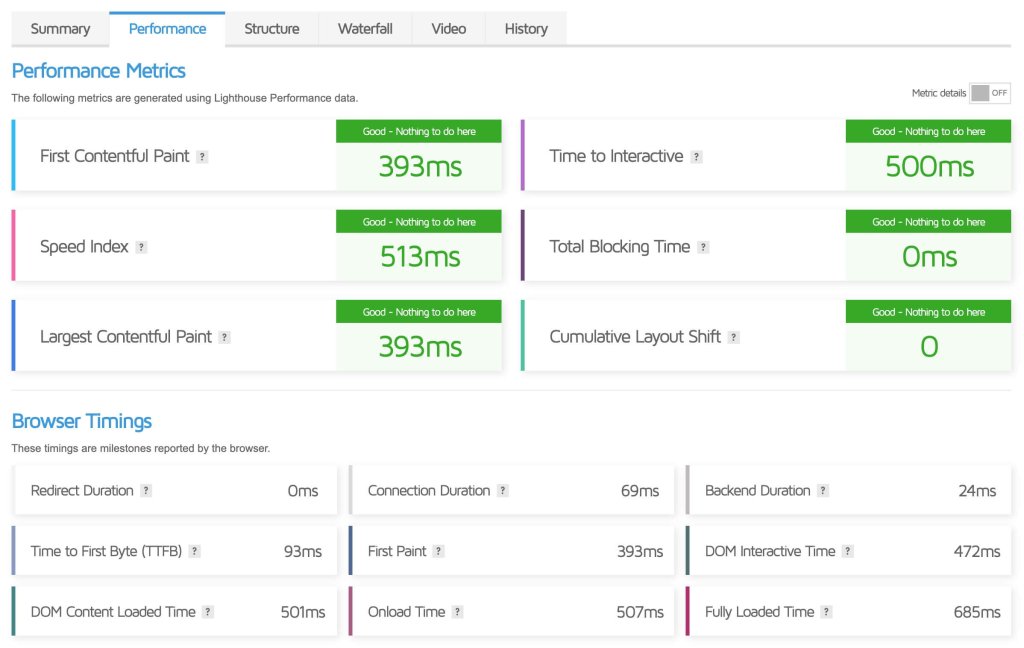This screenshot has height=648, width=1024.
Task: Select the Cumulative Layout Shift 0 value
Action: pyautogui.click(x=929, y=347)
